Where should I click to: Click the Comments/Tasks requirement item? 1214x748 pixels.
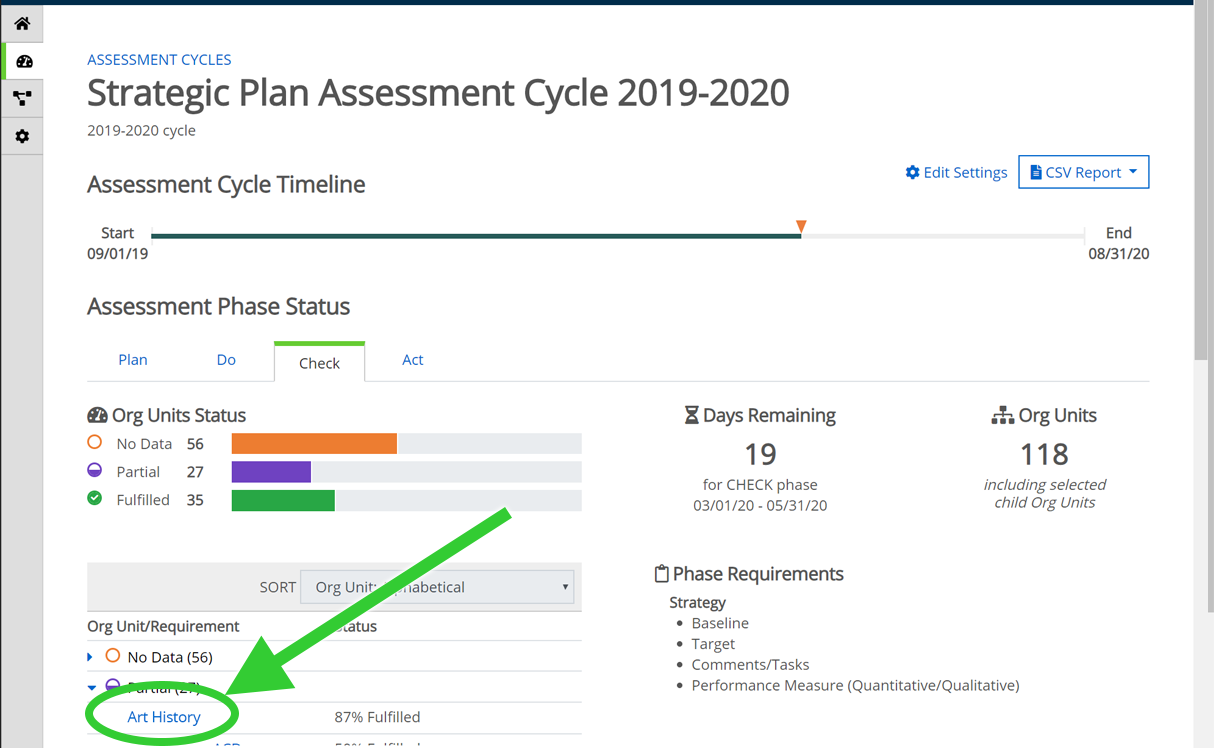pos(750,664)
